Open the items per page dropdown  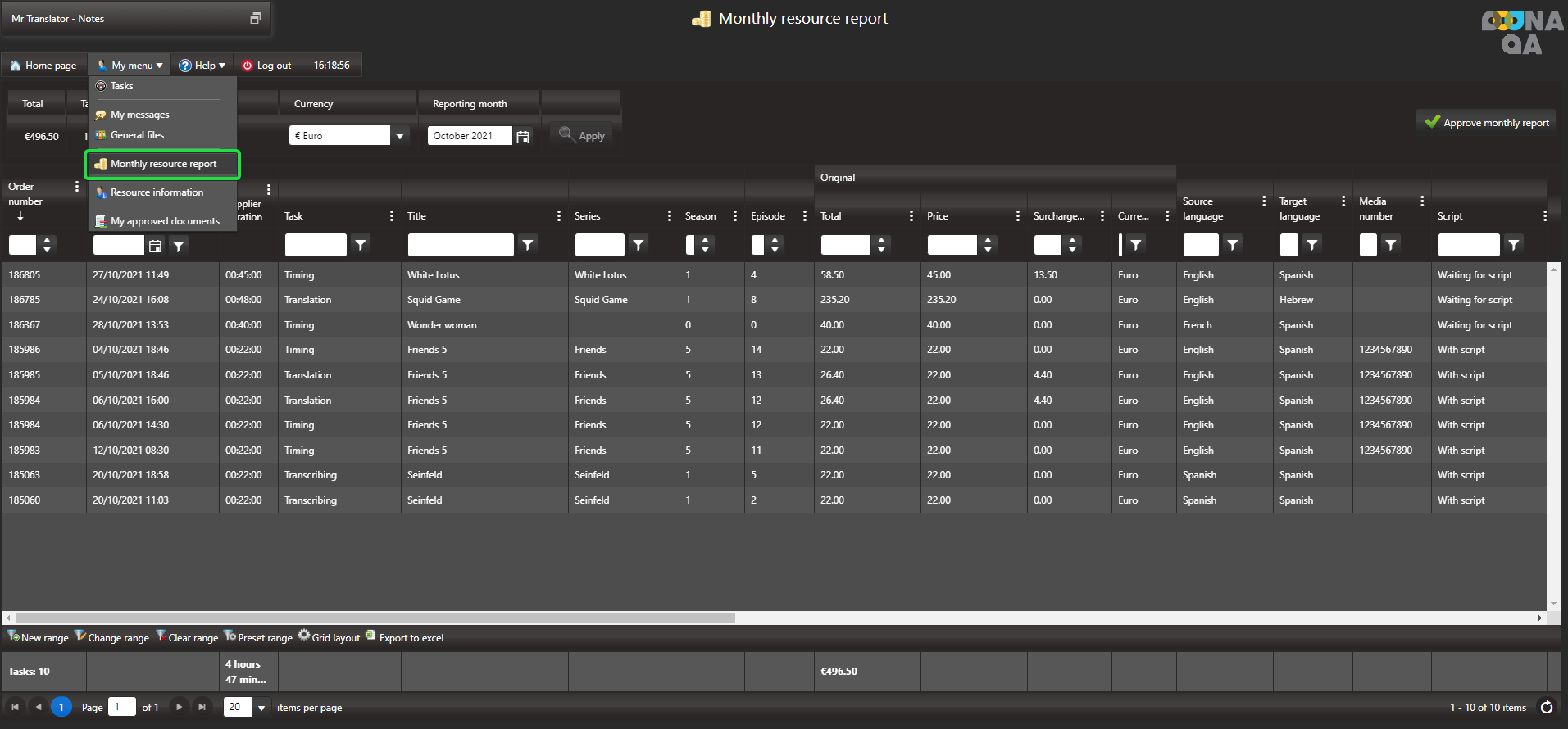click(x=261, y=707)
